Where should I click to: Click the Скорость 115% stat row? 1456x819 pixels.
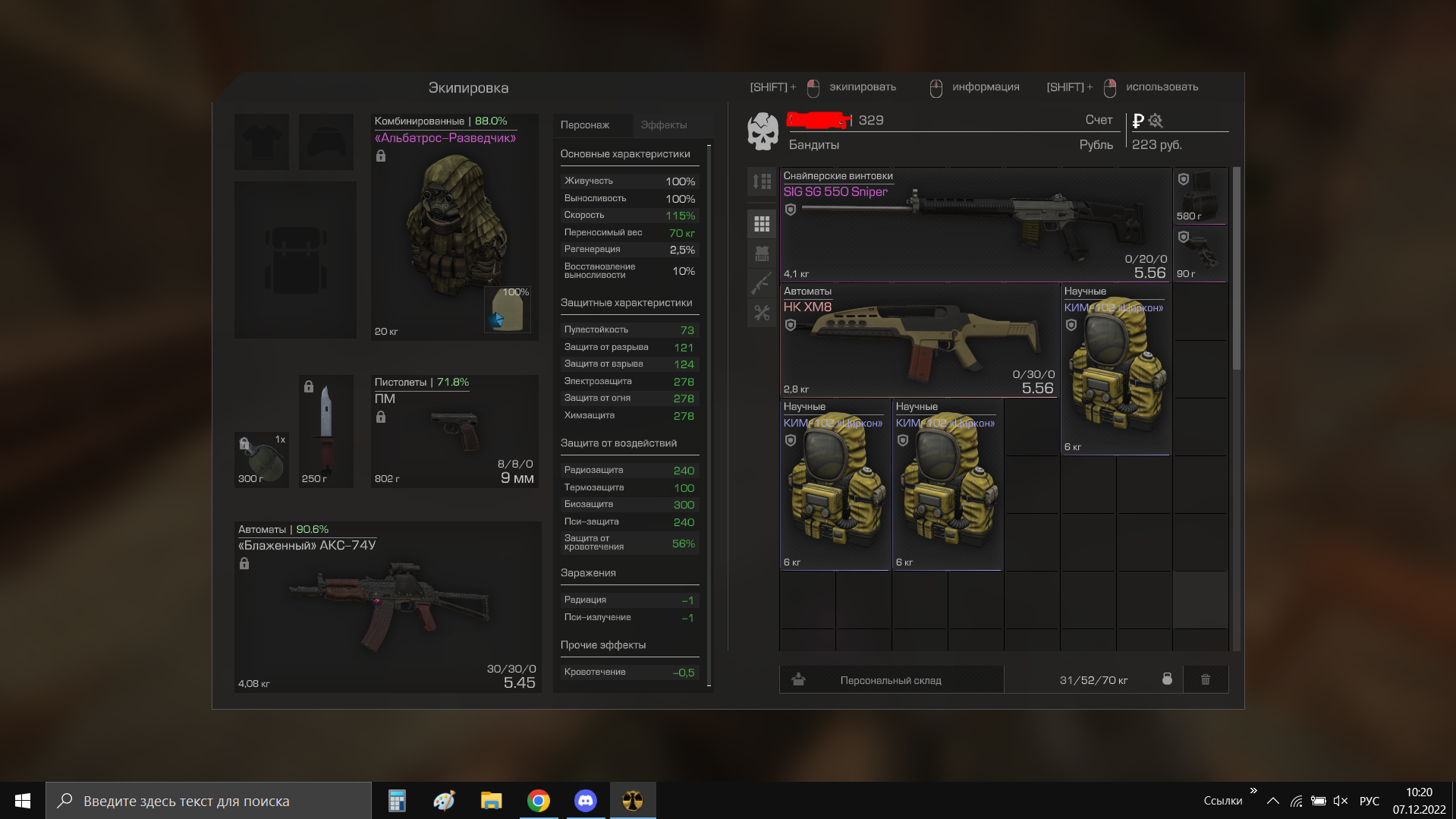pyautogui.click(x=629, y=215)
